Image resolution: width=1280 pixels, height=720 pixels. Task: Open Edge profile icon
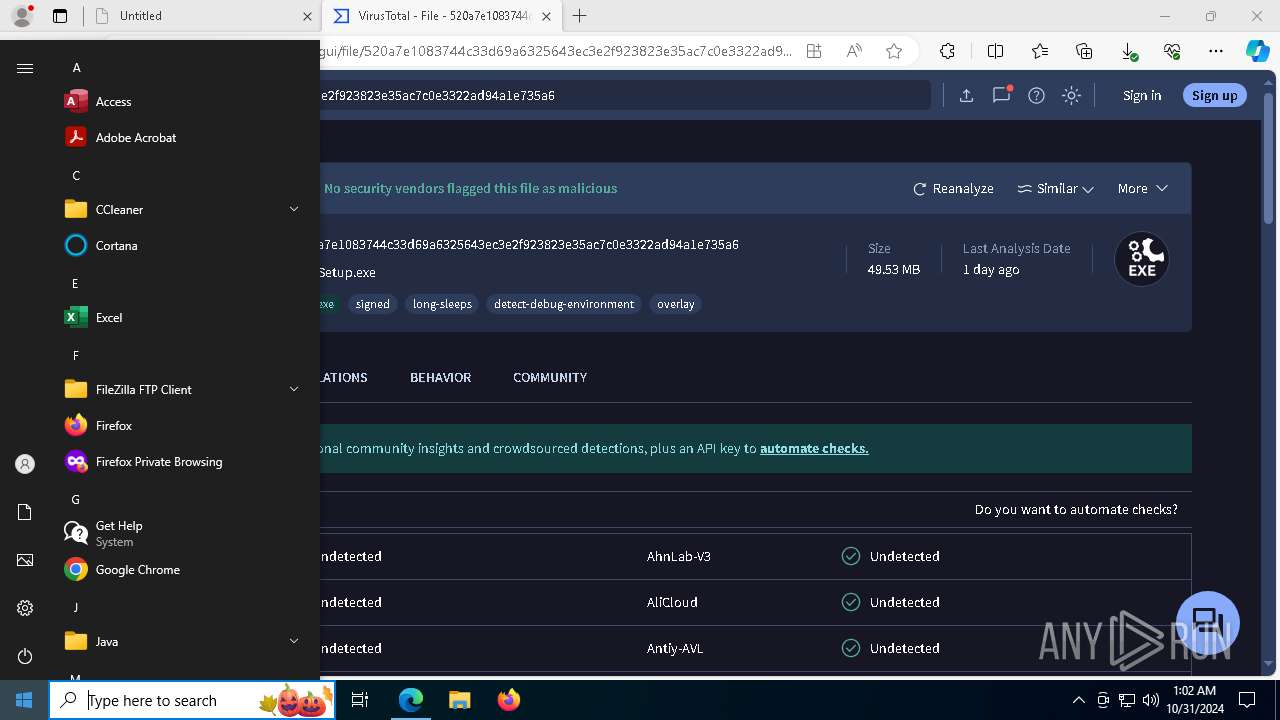22,16
